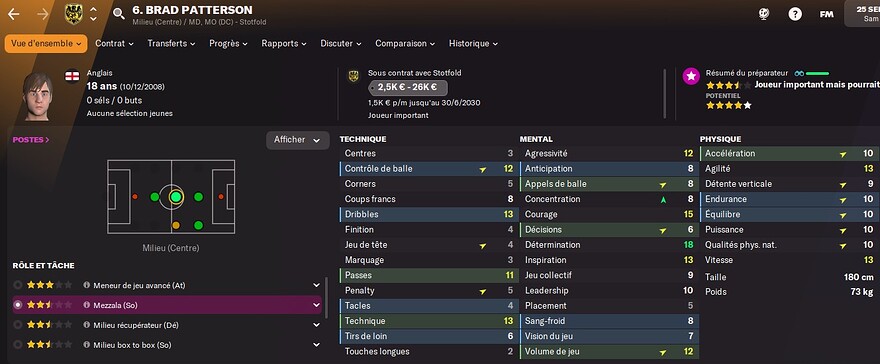Click the purple star coach summary icon
Viewport: 880px width, 364px height.
(691, 76)
